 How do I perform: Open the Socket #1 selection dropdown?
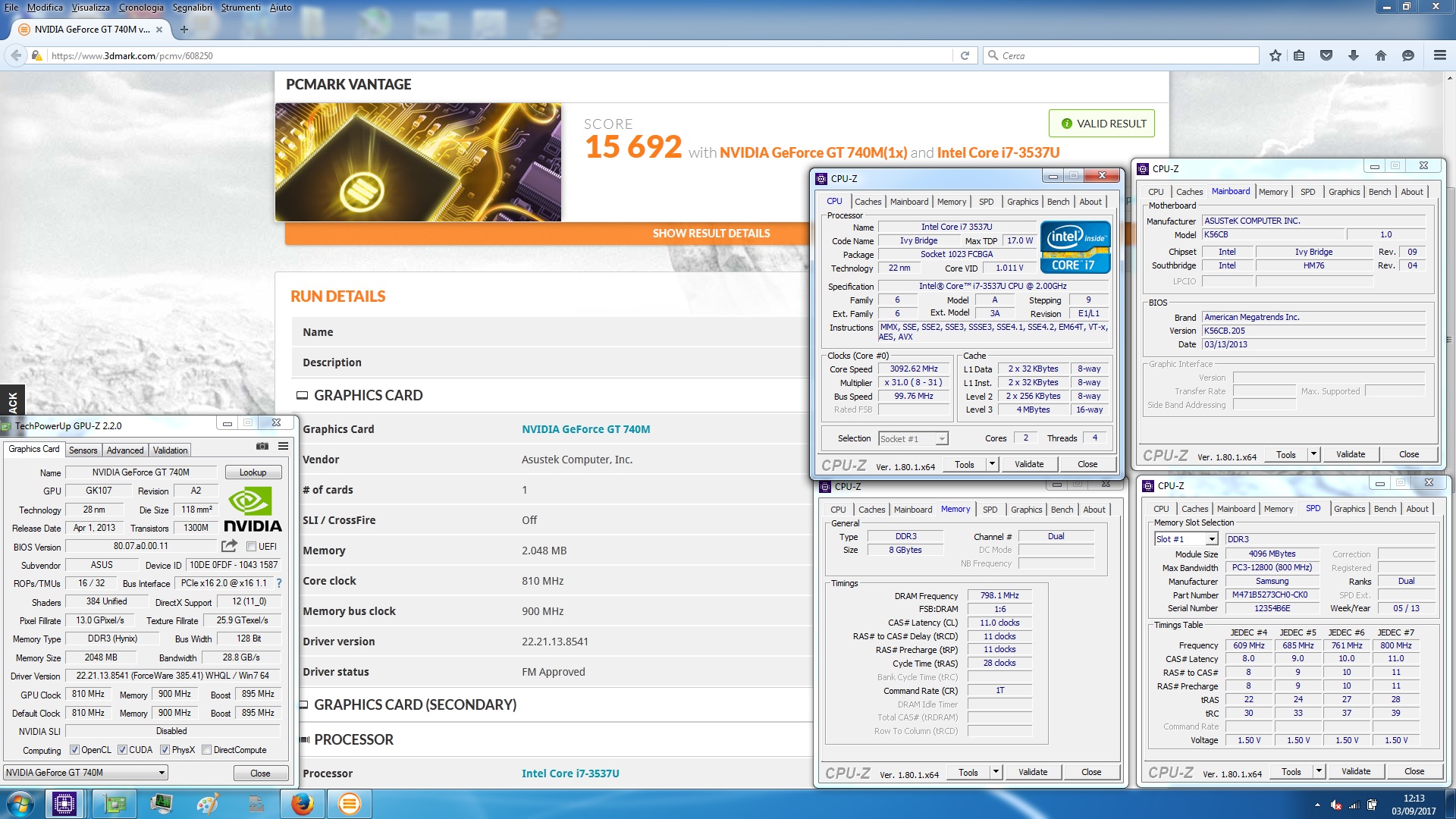tap(913, 439)
